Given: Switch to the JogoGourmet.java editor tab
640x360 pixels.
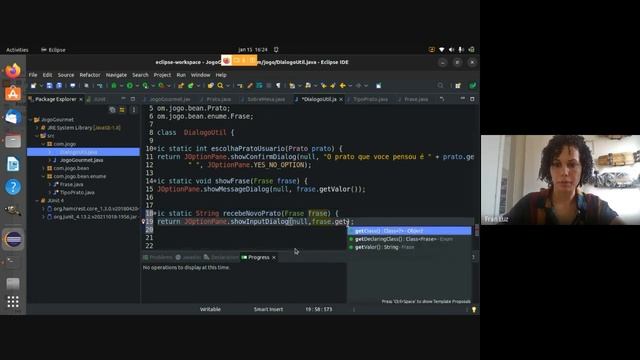Looking at the screenshot, I should (167, 99).
